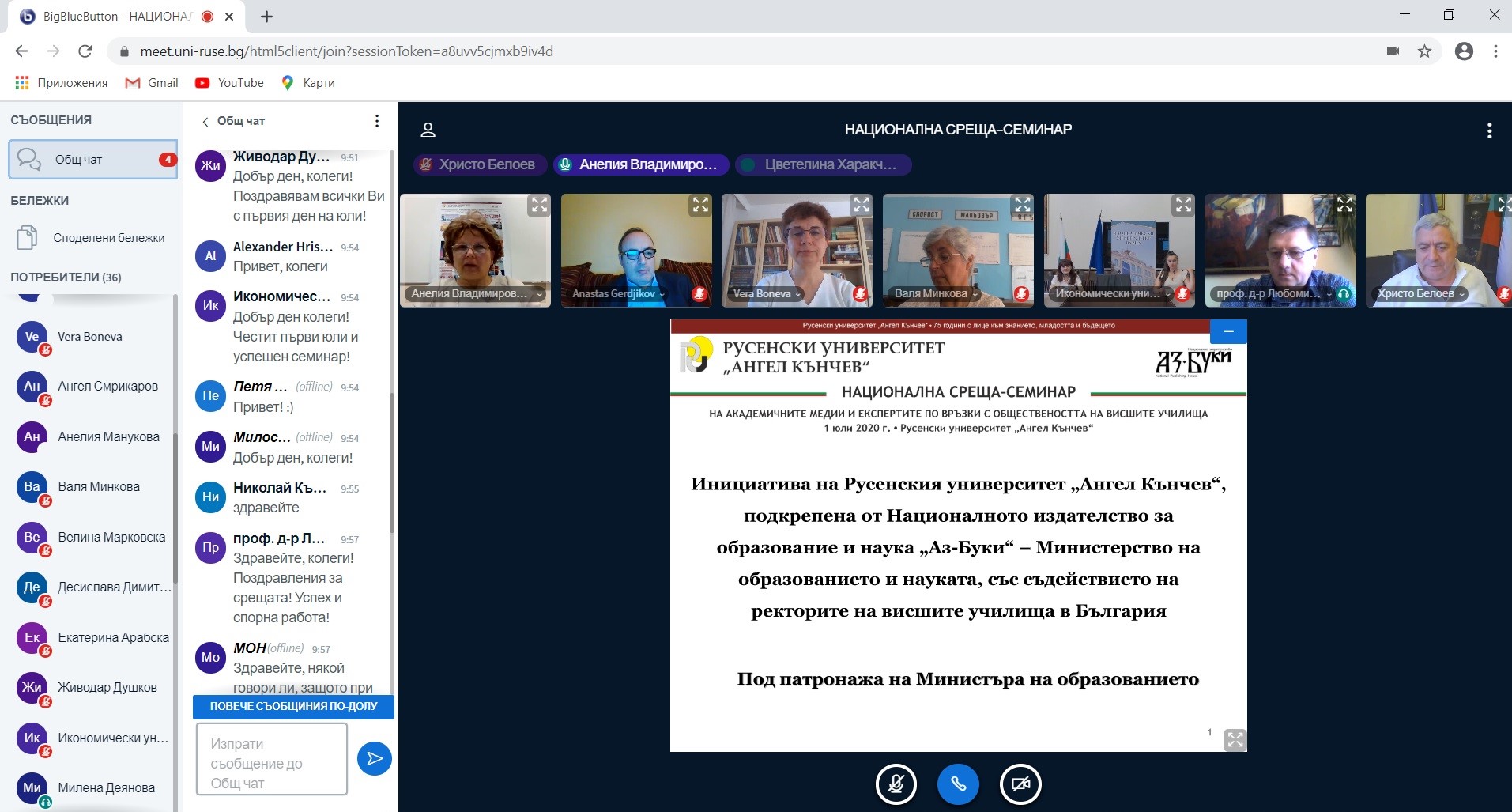Open chat options three-dot menu
This screenshot has height=812, width=1512.
pyautogui.click(x=377, y=121)
